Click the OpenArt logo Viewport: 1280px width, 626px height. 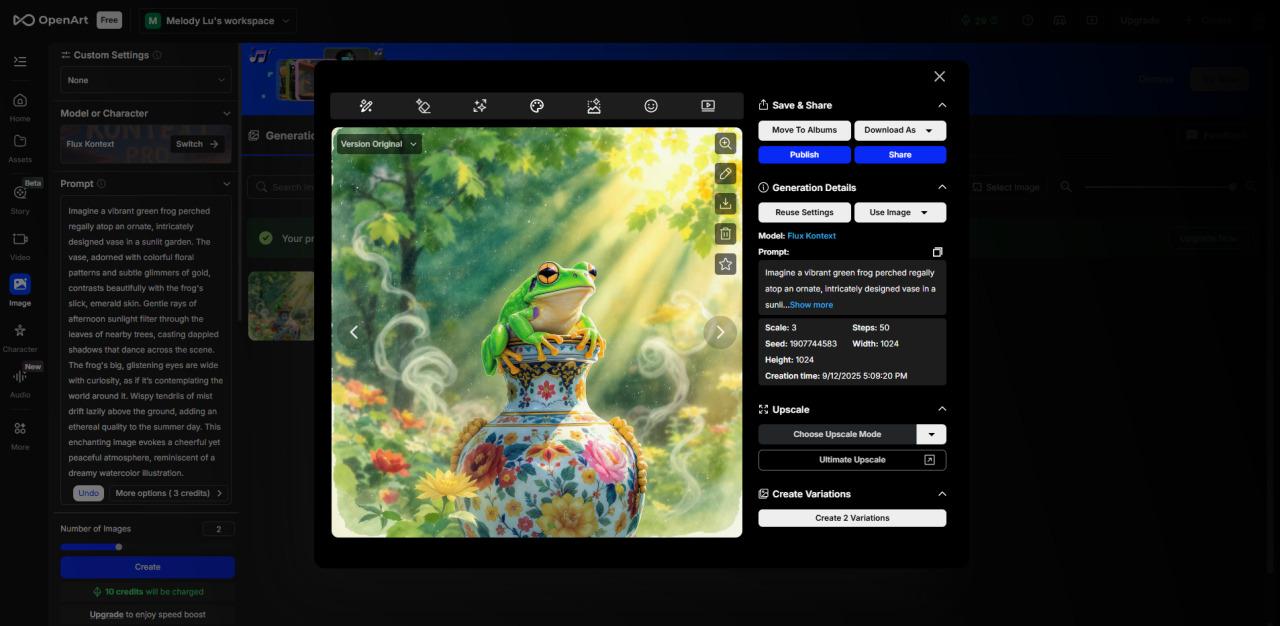[x=52, y=20]
